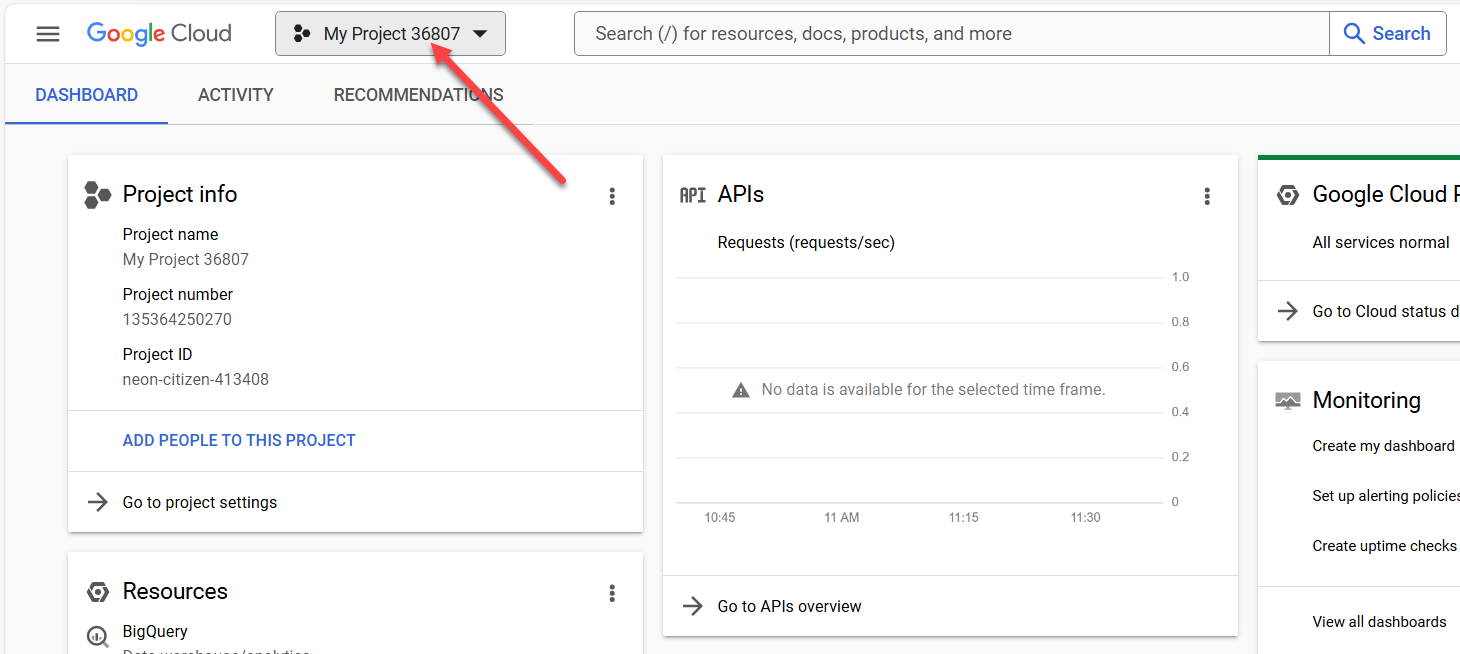Click the Monitoring card heading
The image size is (1460, 654).
point(1367,400)
